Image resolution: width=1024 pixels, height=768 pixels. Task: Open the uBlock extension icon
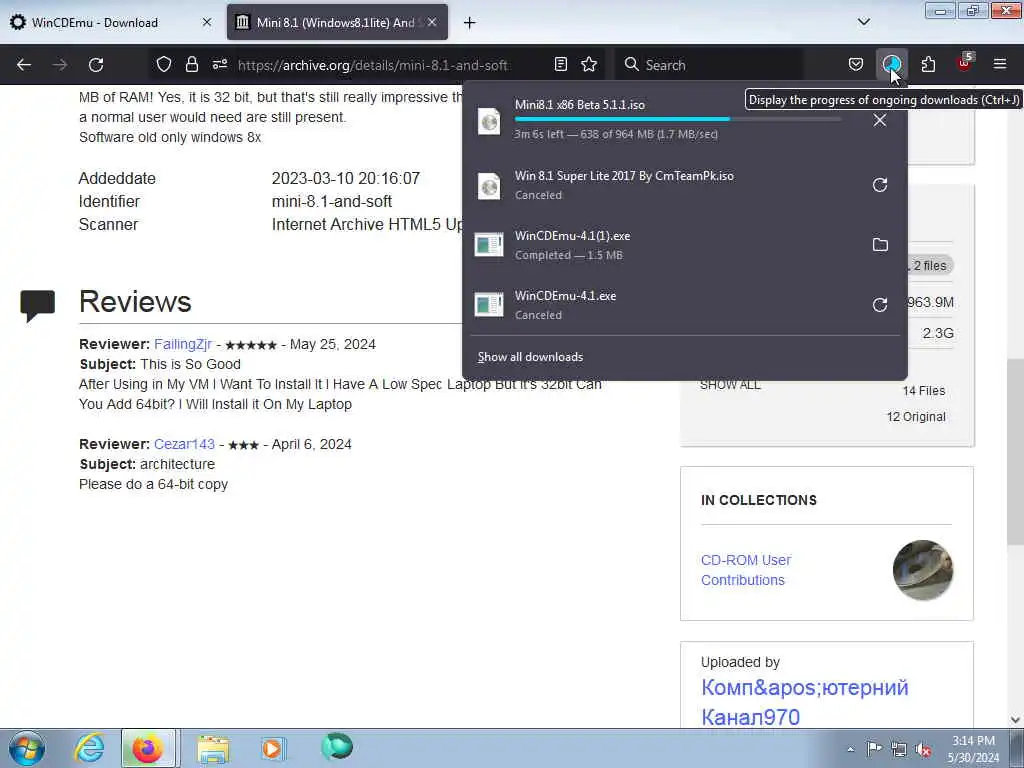[x=965, y=63]
